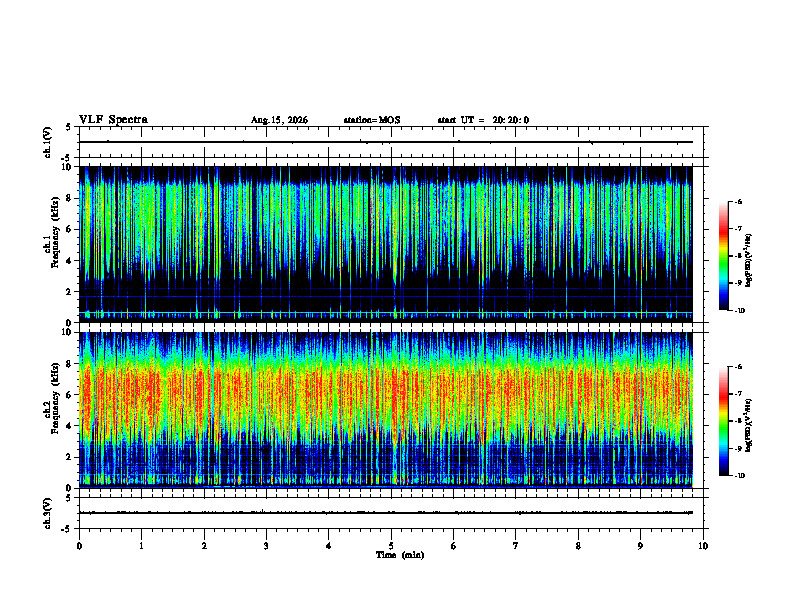Click the "-7" tick on ch.2 color bar
792x612 pixels.
738,394
